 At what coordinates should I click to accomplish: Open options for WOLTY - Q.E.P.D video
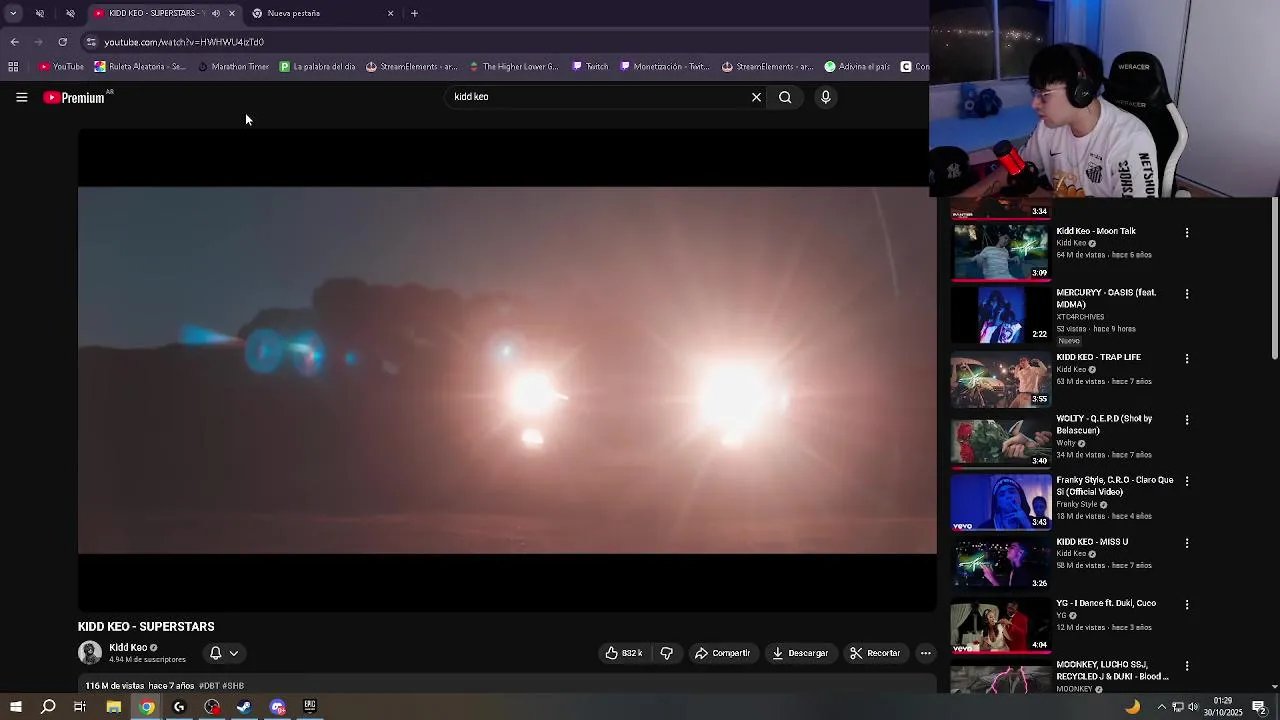(x=1187, y=420)
